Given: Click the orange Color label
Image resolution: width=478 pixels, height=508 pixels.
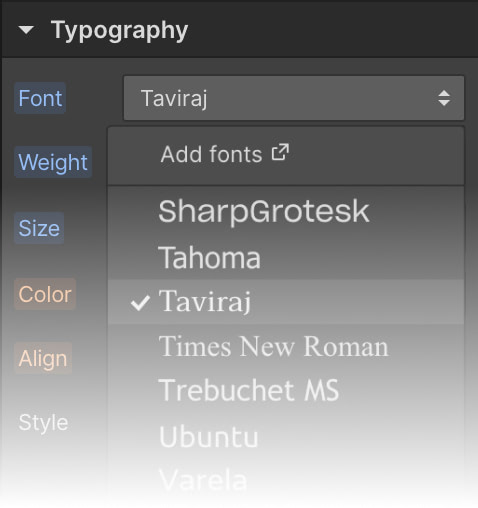Looking at the screenshot, I should tap(45, 294).
